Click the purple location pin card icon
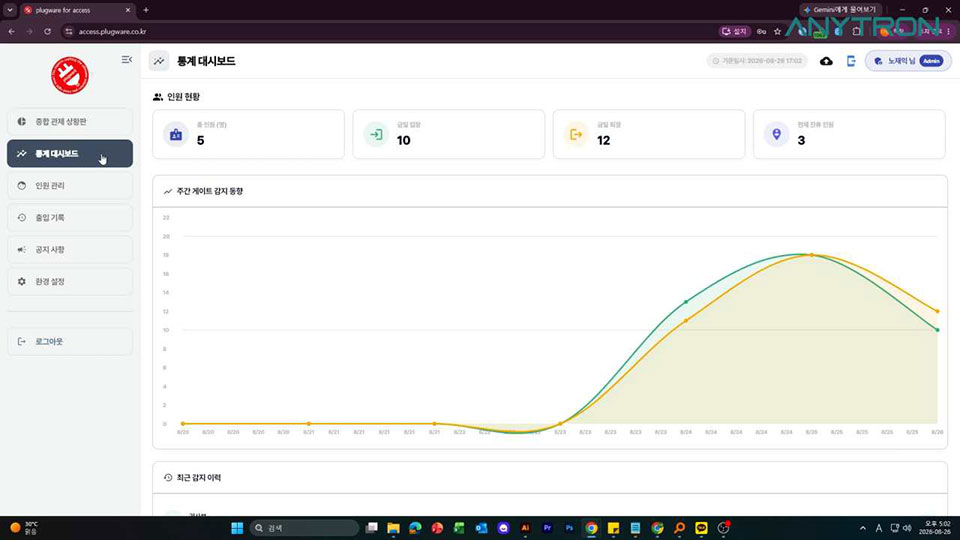Viewport: 960px width, 540px height. click(776, 134)
